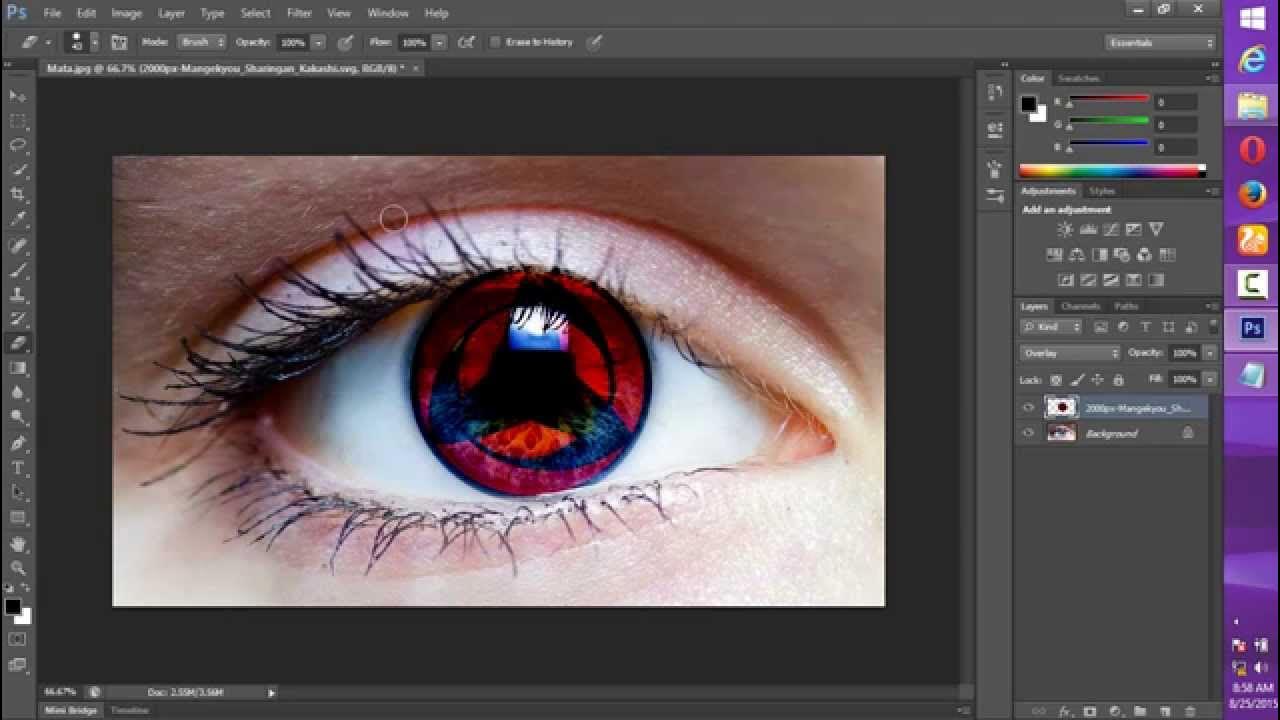Toggle Quick Mask mode
Image resolution: width=1280 pixels, height=720 pixels.
(18, 639)
